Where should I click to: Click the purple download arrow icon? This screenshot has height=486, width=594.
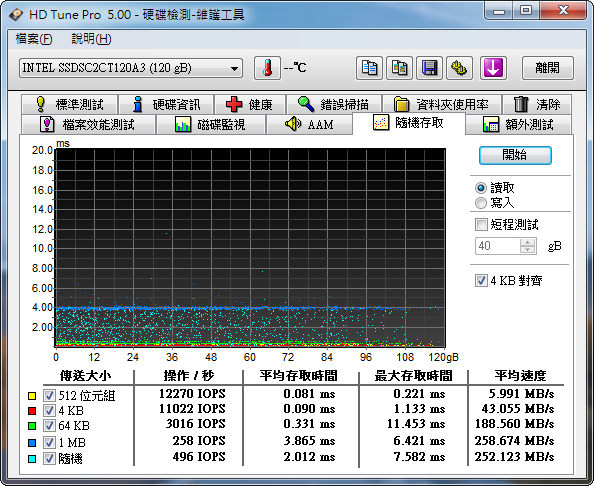493,68
